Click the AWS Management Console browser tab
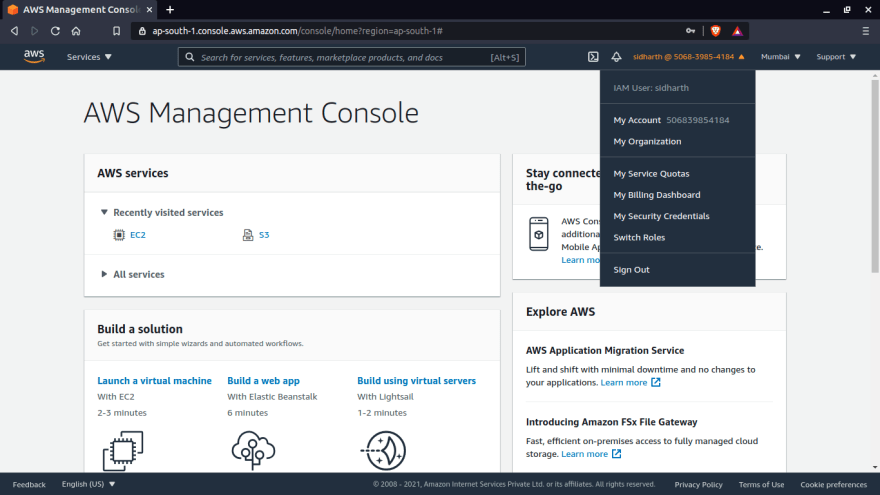This screenshot has width=880, height=495. (x=80, y=10)
